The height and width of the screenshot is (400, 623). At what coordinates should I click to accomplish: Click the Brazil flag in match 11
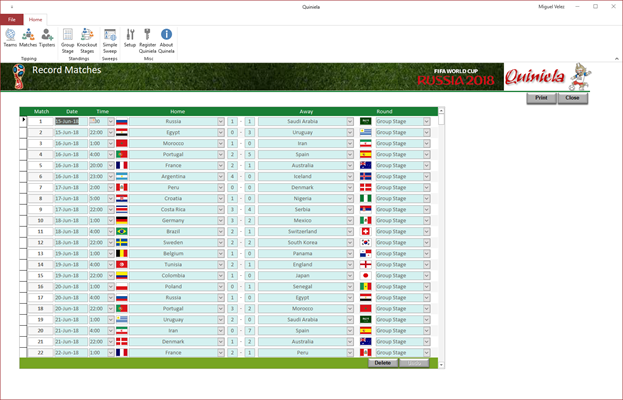[x=122, y=232]
